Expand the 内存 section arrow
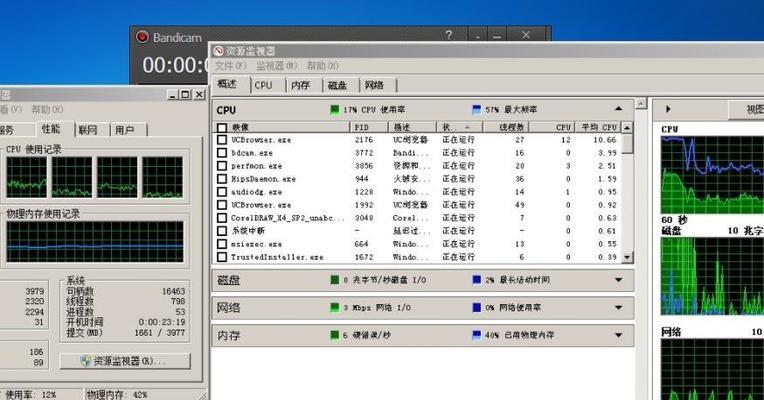The image size is (764, 400). (618, 336)
